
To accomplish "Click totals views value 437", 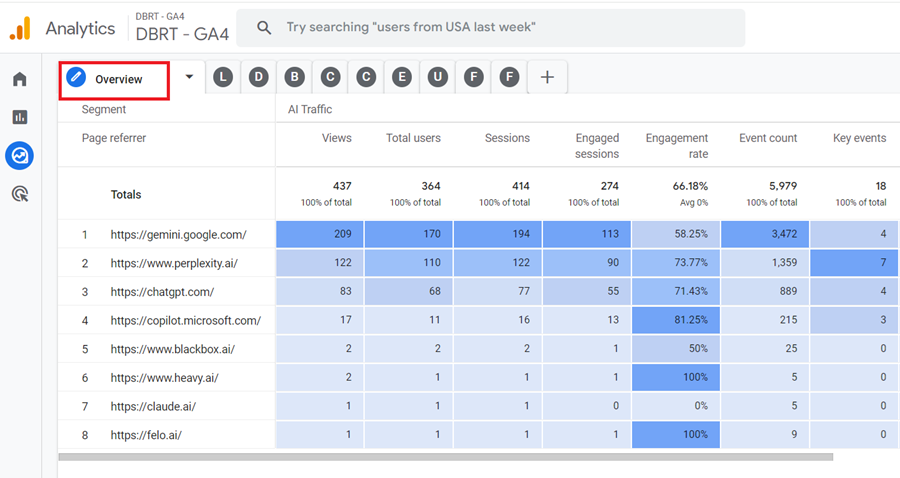I will [342, 186].
